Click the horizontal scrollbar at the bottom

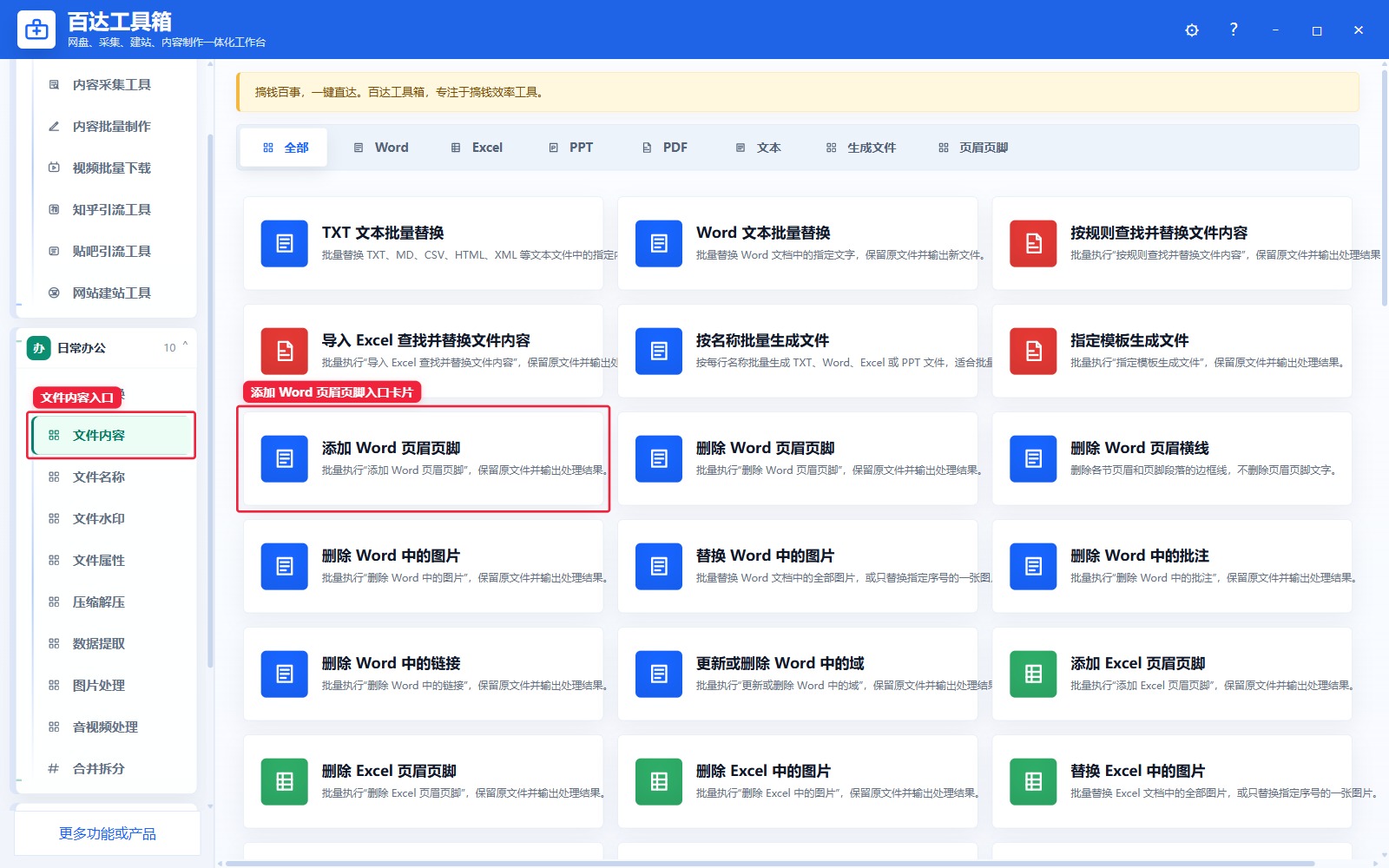[769, 864]
